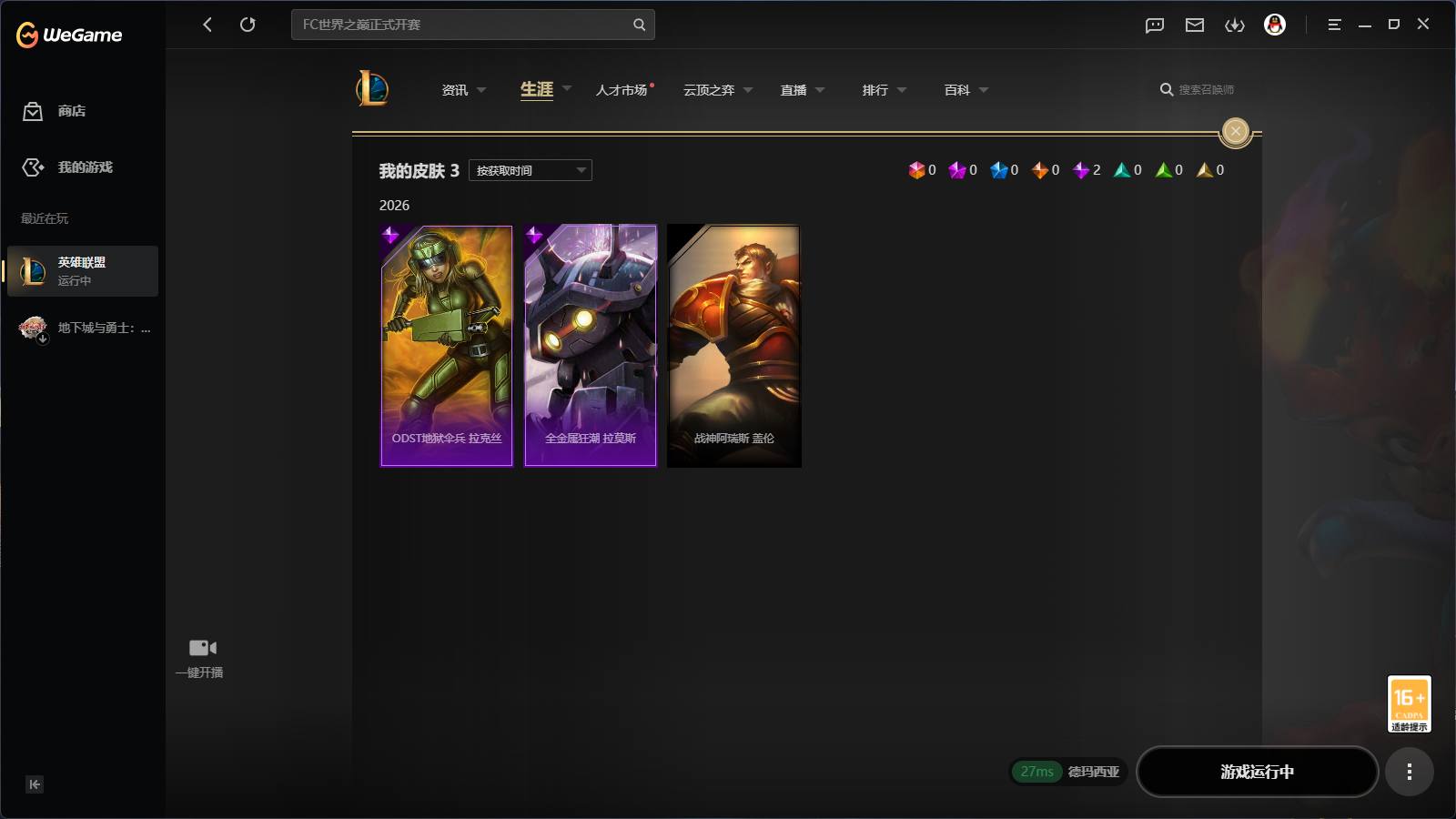The width and height of the screenshot is (1456, 819).
Task: Click the penguin user avatar
Action: point(1275,25)
